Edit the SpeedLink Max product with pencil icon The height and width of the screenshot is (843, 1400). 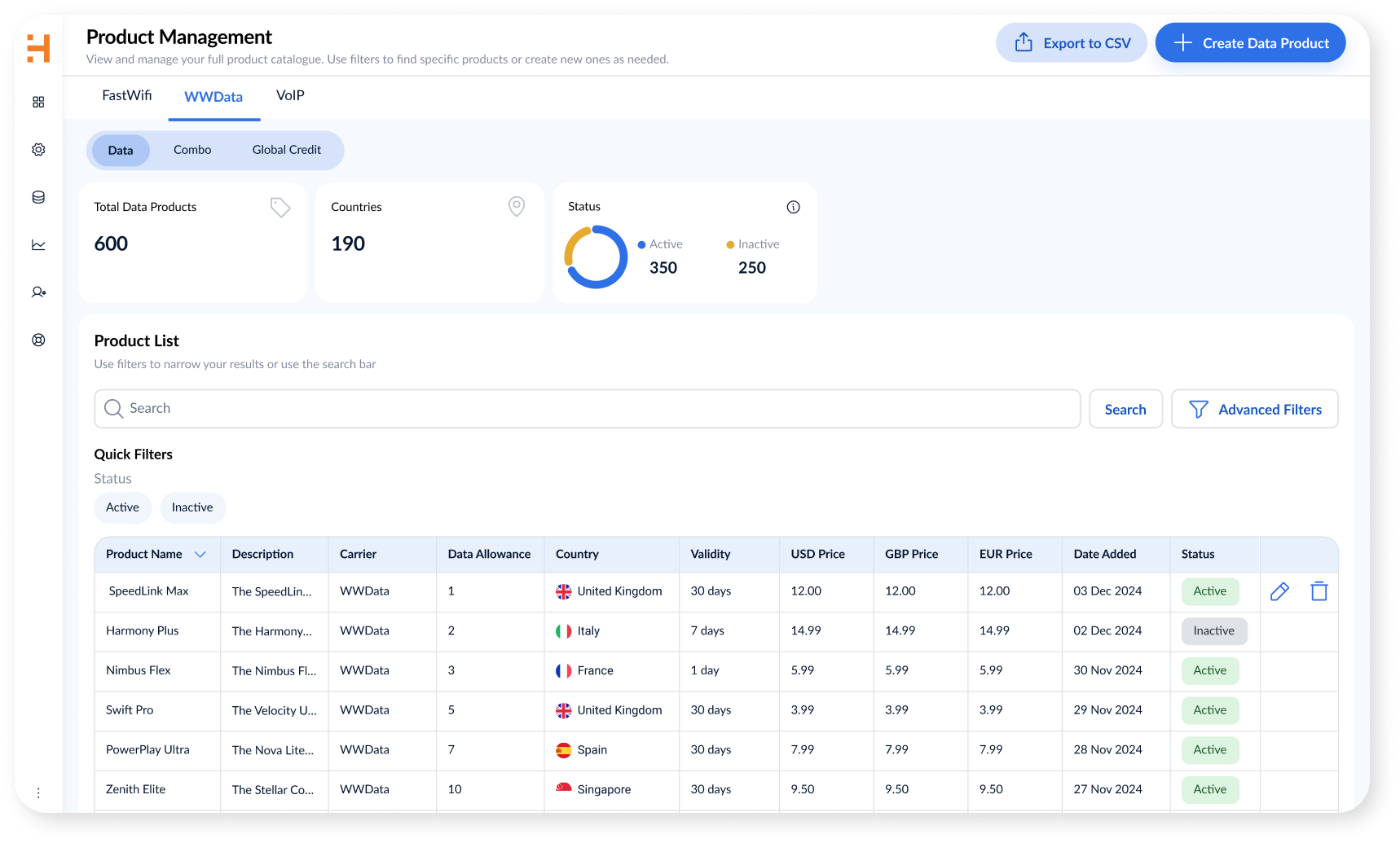[x=1279, y=591]
